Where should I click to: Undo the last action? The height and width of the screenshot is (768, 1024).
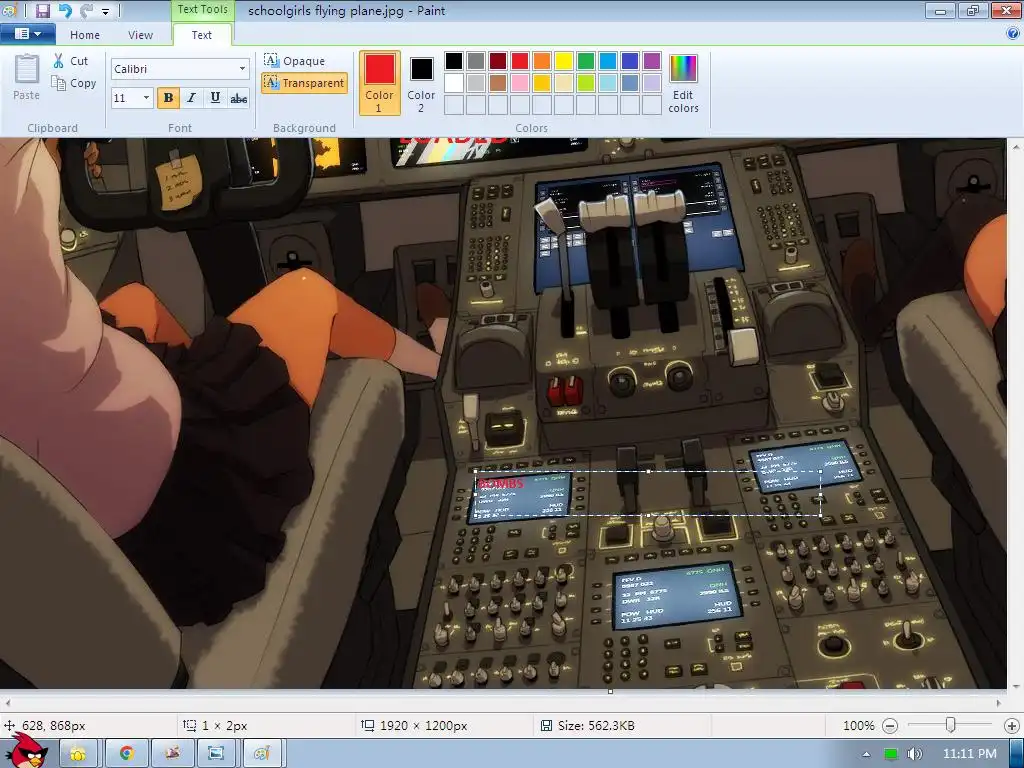coord(65,10)
